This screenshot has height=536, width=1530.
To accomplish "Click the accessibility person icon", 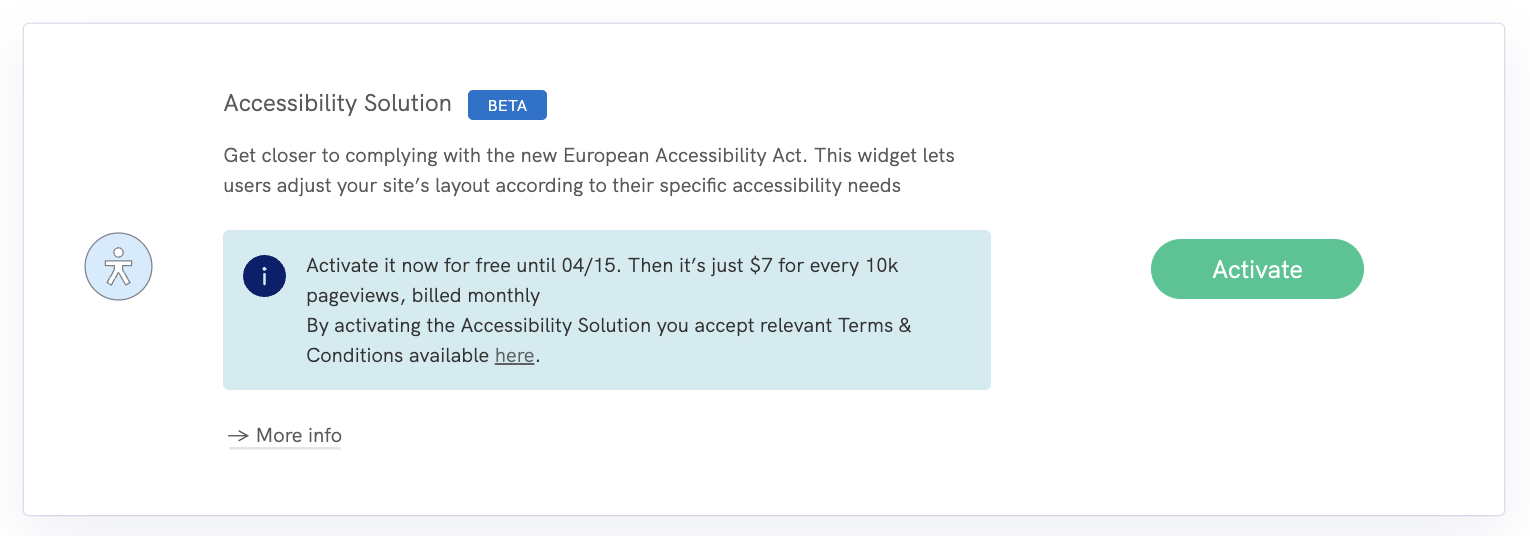I will (118, 267).
